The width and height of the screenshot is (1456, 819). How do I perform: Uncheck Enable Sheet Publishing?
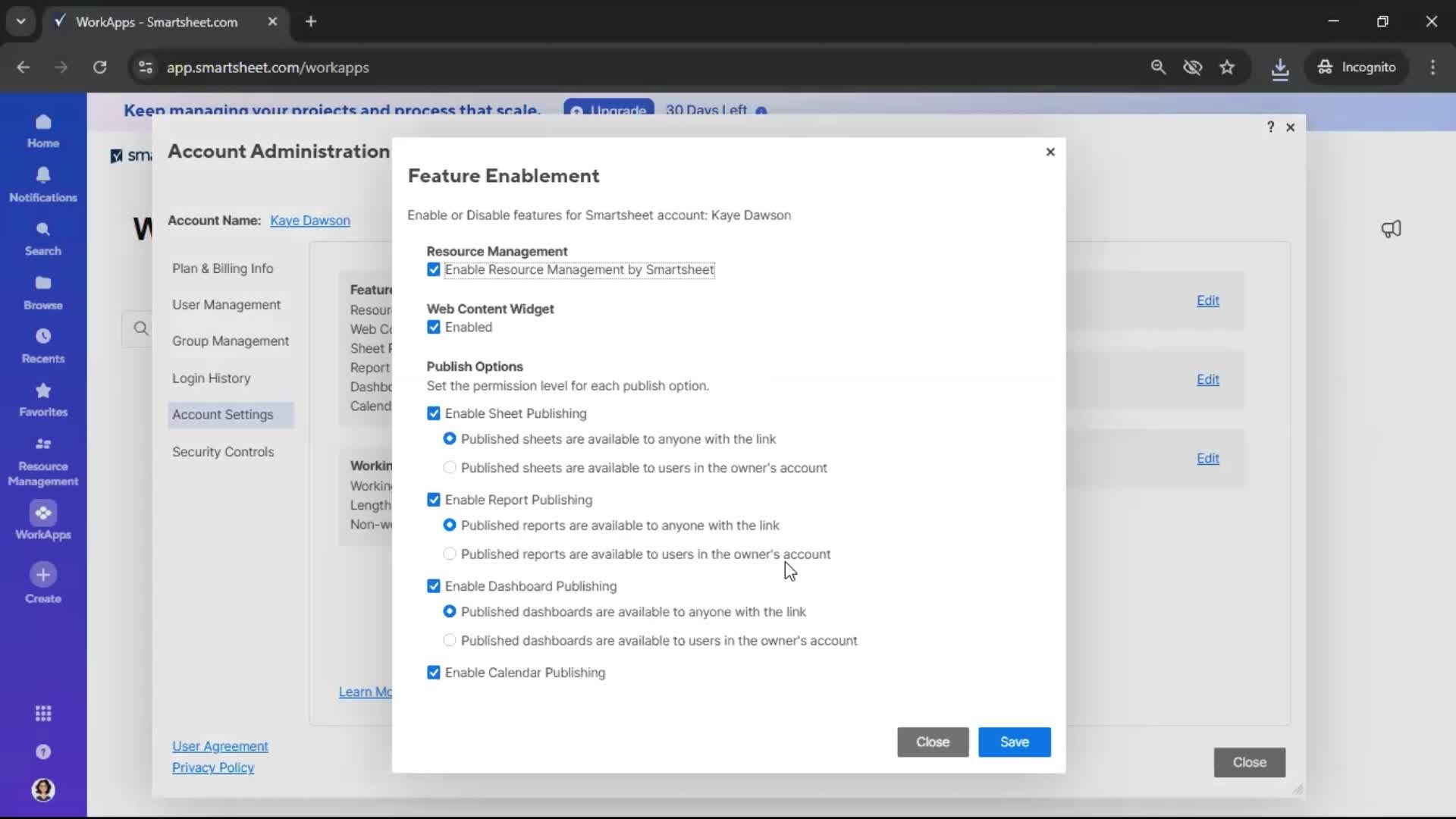point(434,413)
